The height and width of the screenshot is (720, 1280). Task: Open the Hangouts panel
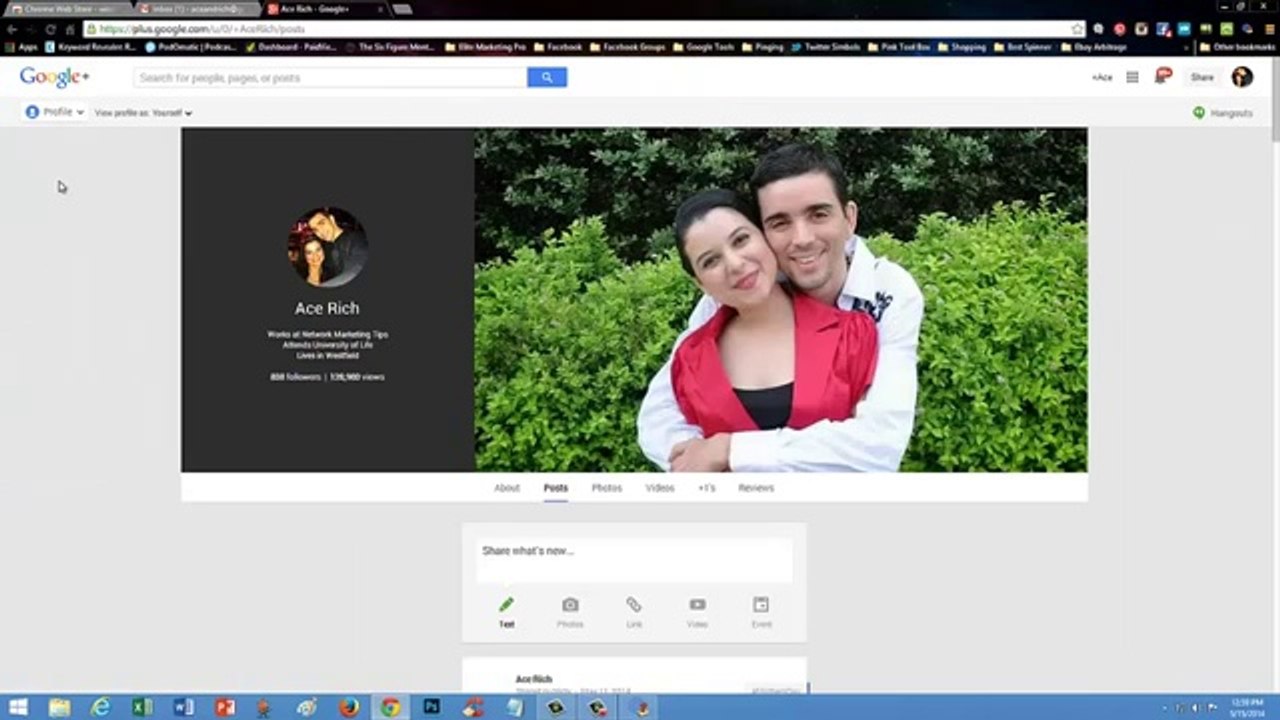1222,113
